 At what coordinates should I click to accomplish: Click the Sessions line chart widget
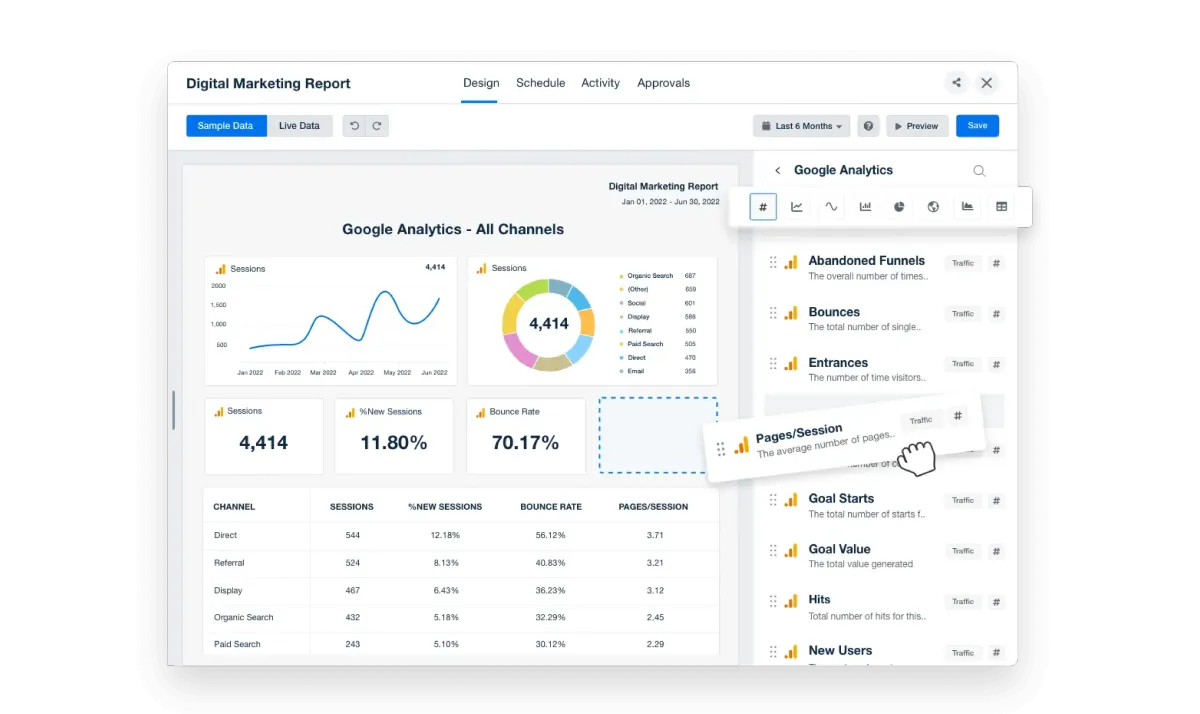[x=331, y=321]
